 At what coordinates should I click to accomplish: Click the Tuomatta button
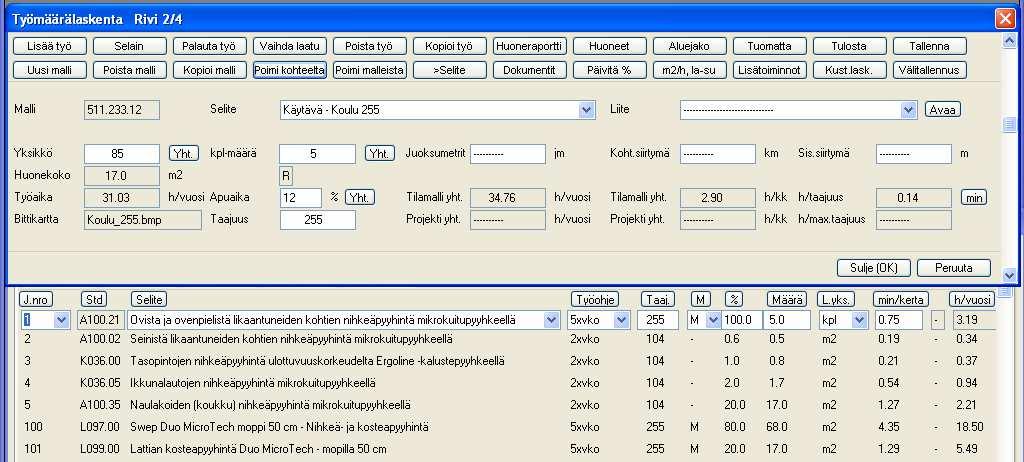pos(769,46)
